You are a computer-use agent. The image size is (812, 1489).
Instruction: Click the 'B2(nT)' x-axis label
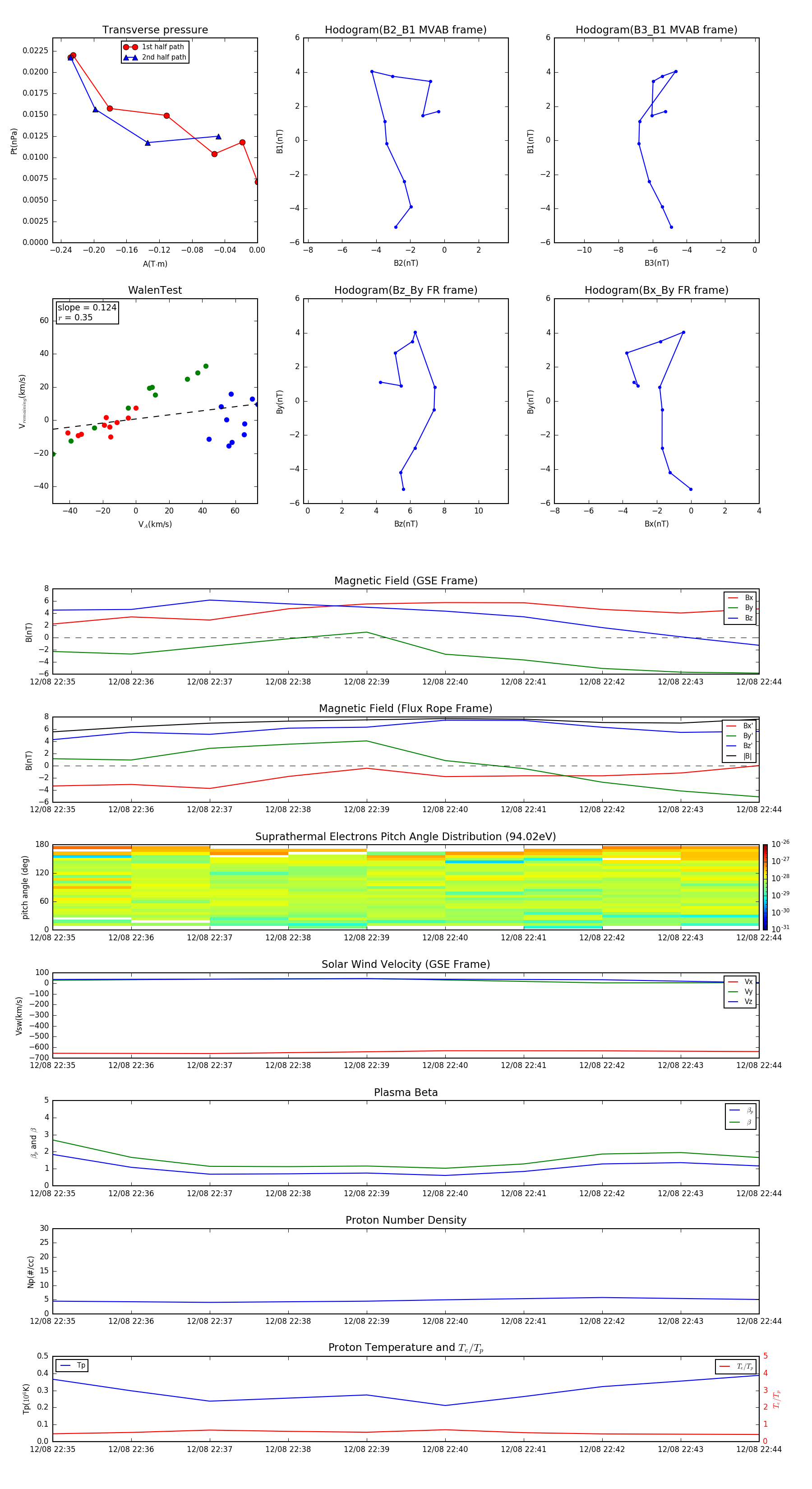(x=406, y=263)
